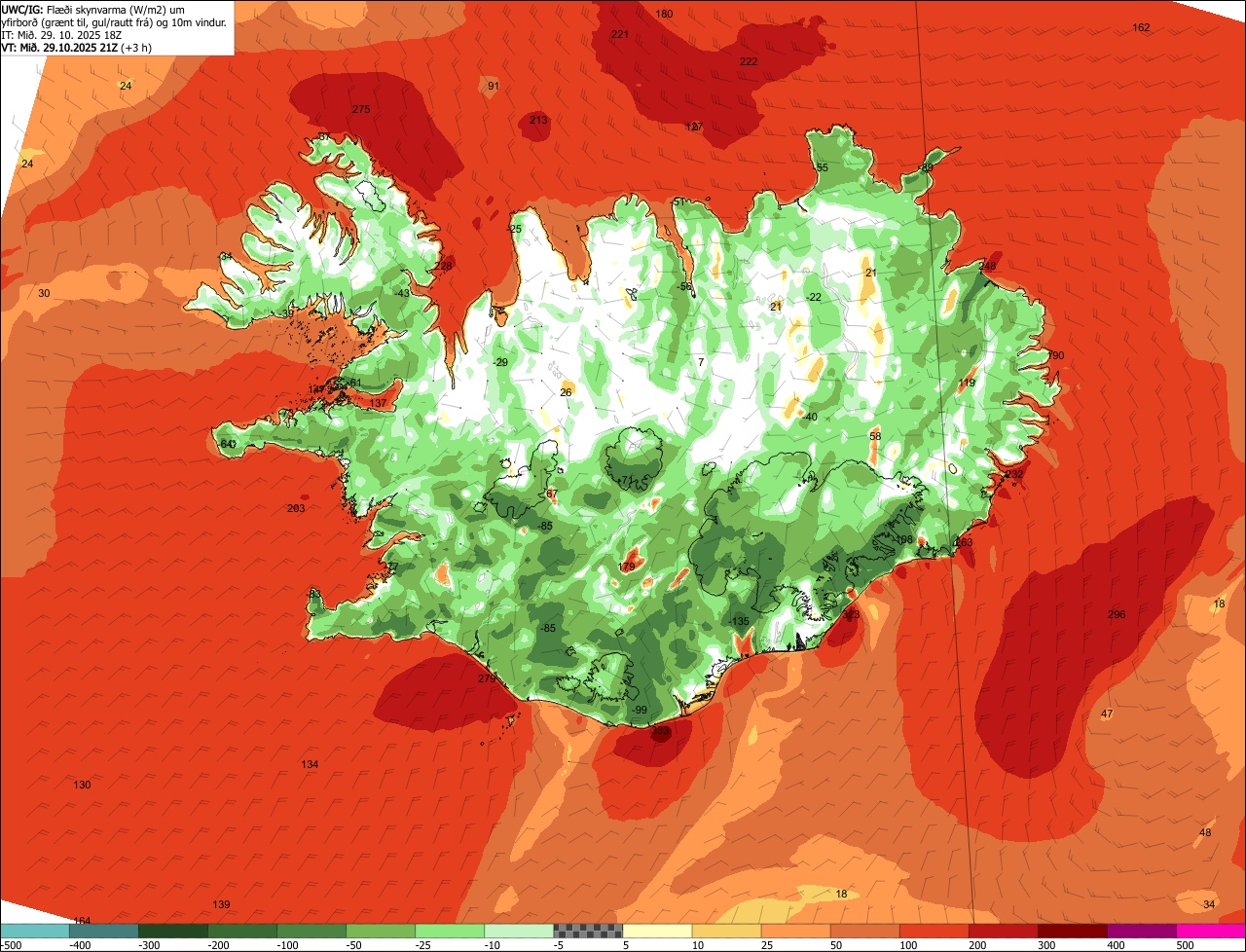Select the darkest green -300 to -200 legend swatch
Screen dimensions: 1246x952
(x=172, y=931)
